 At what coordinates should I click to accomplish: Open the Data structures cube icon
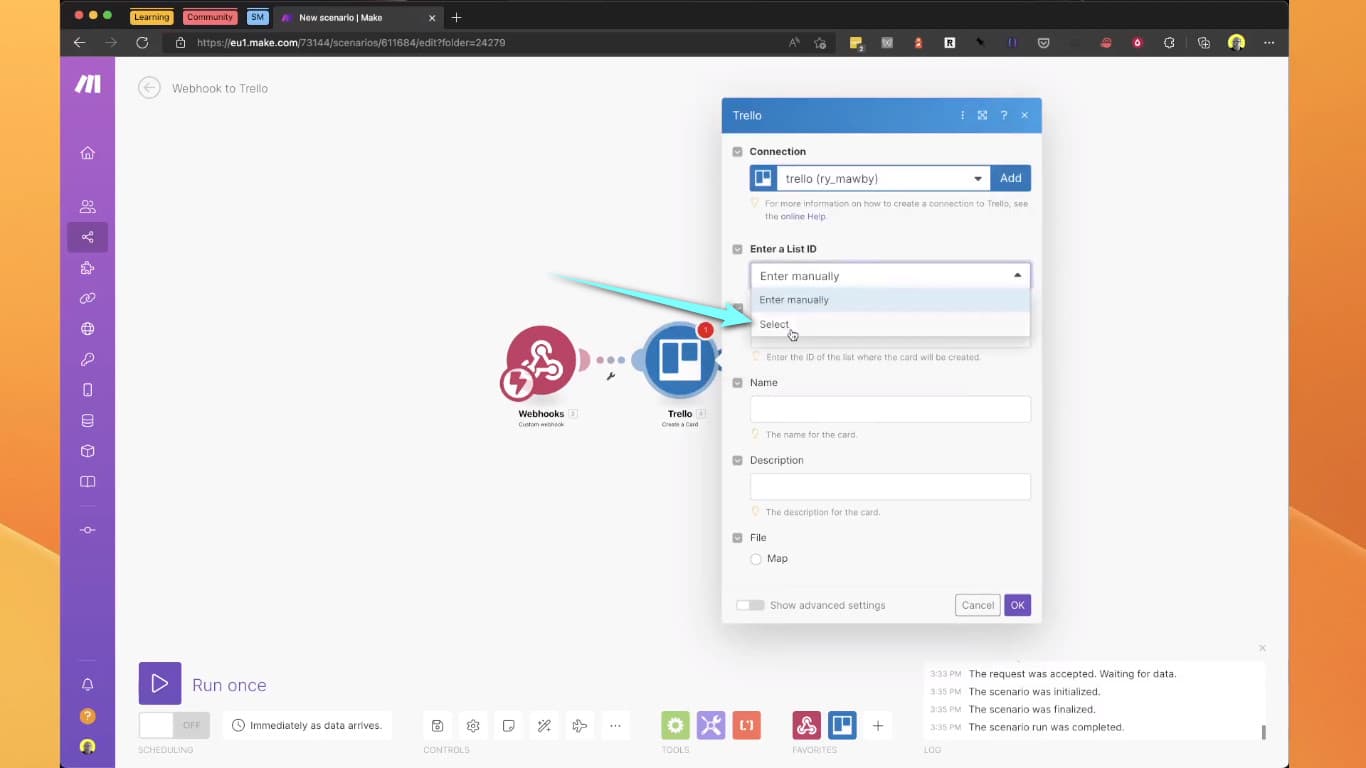coord(87,451)
